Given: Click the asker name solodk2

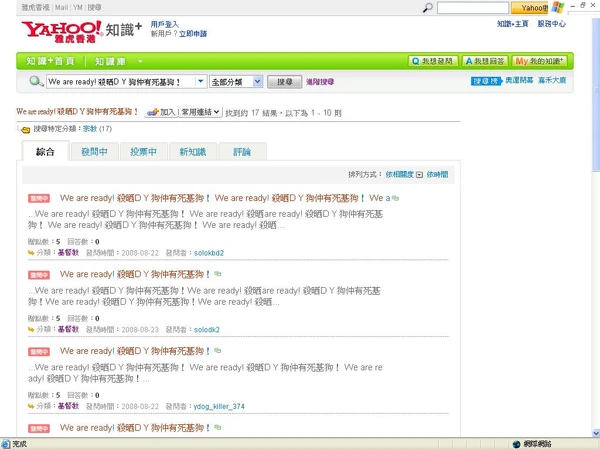Looking at the screenshot, I should point(207,329).
